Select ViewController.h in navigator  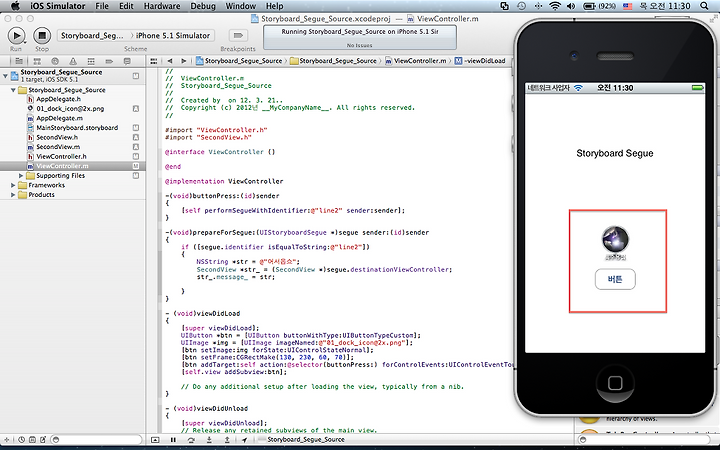coord(61,157)
